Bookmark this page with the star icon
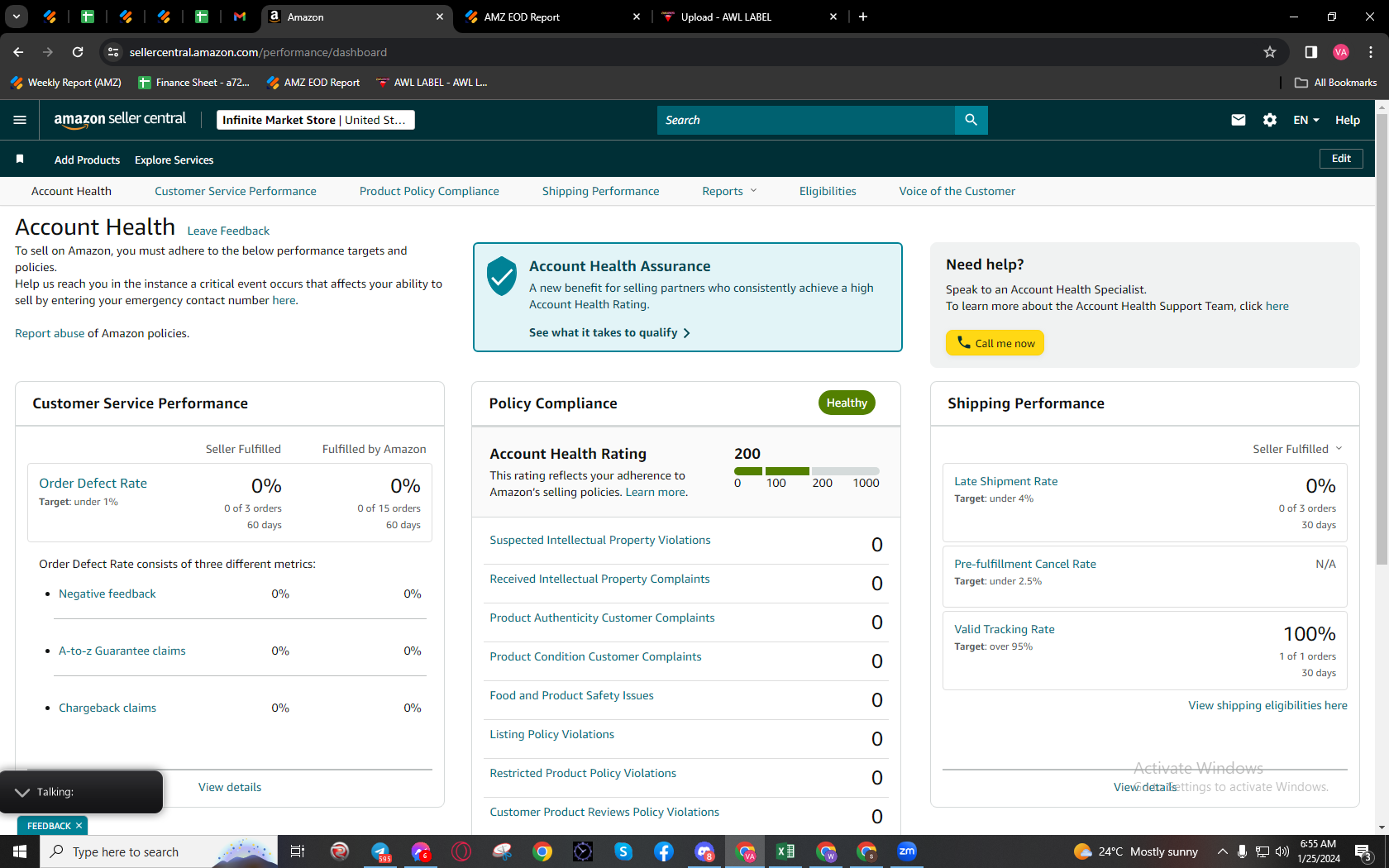 click(x=1270, y=52)
